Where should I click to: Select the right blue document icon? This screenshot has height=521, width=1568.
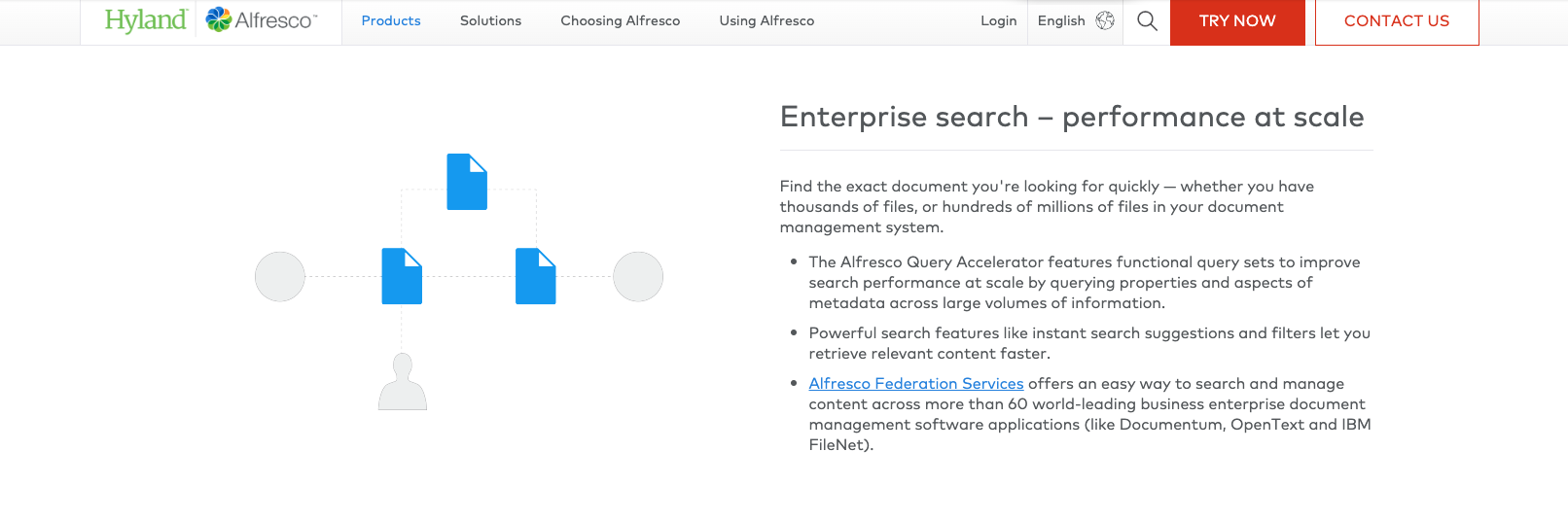535,276
